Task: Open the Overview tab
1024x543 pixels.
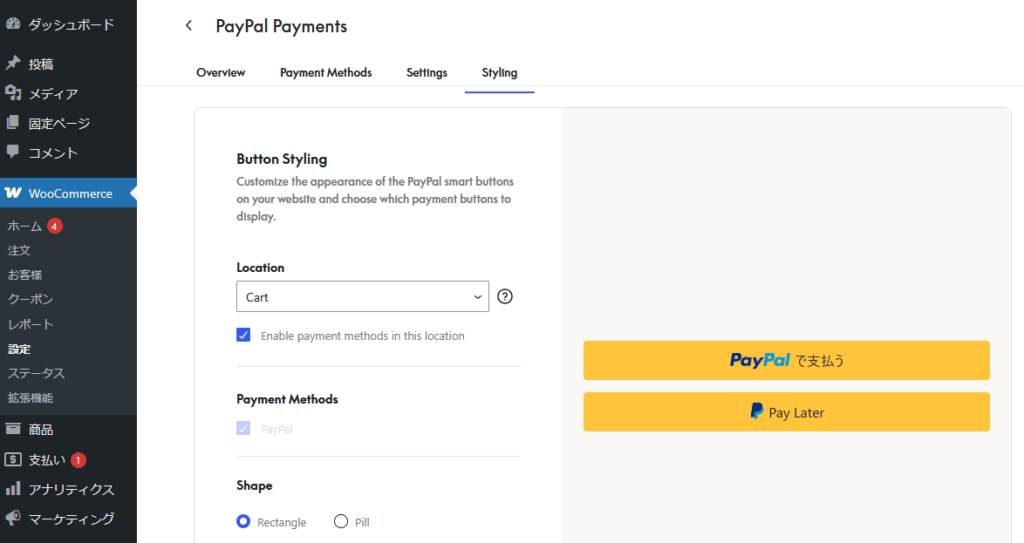Action: (221, 73)
